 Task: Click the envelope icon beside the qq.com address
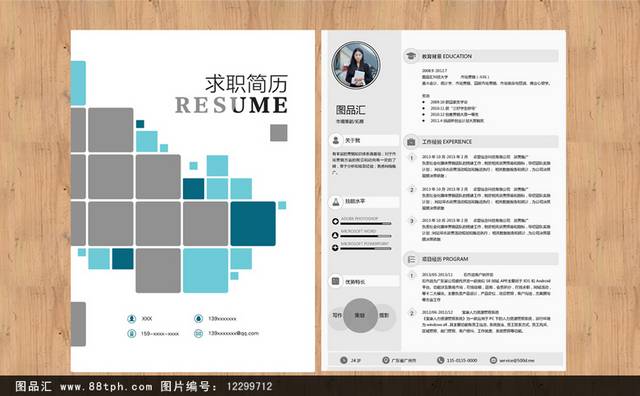[x=198, y=334]
